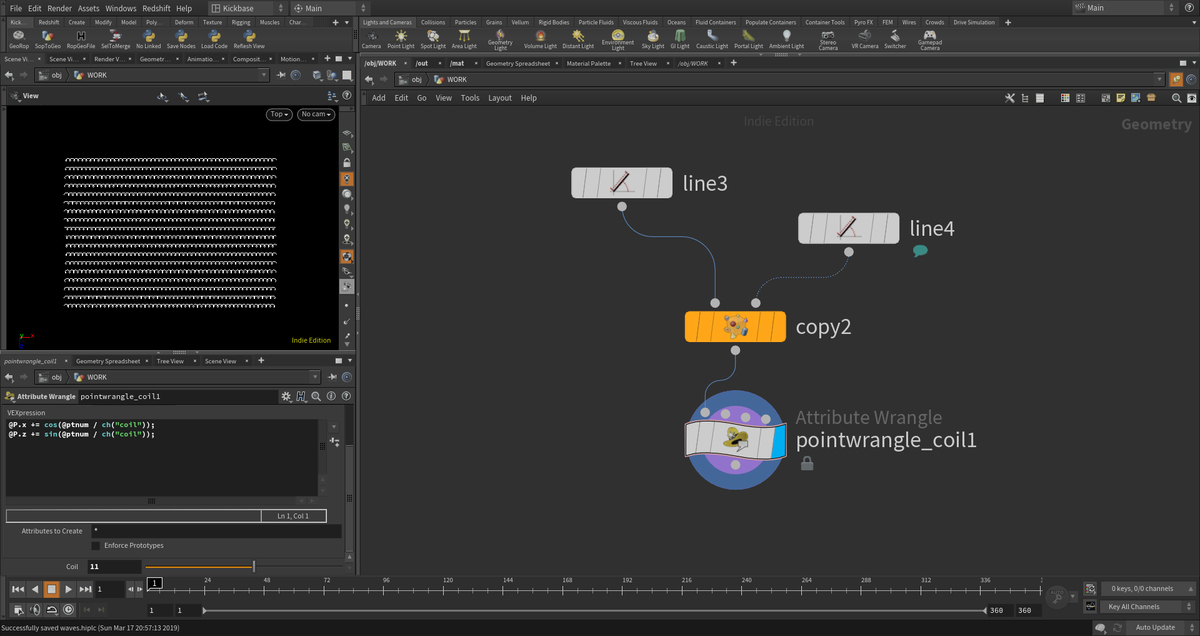This screenshot has width=1200, height=636.
Task: Click the play forward button
Action: [x=68, y=589]
